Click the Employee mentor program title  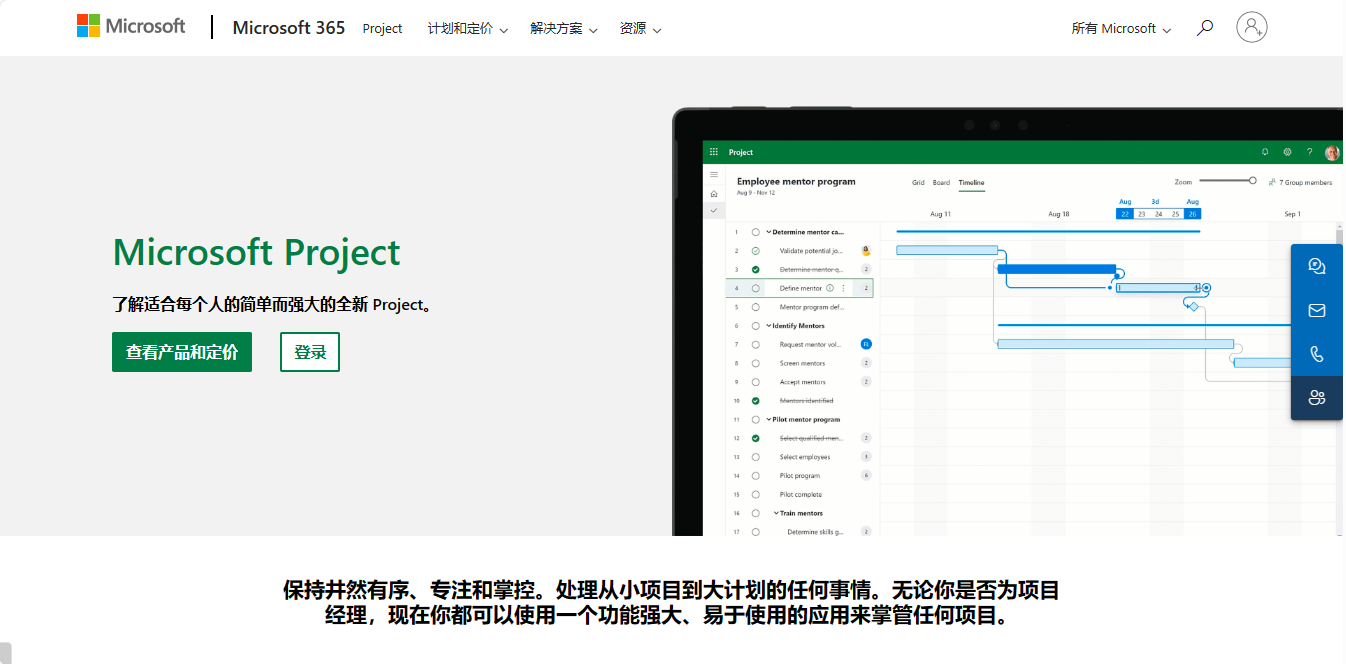[796, 182]
